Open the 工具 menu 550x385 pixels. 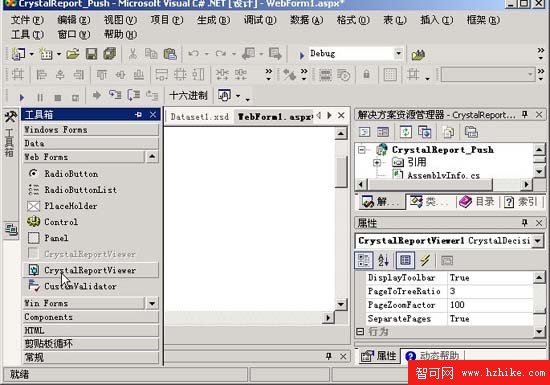click(x=27, y=34)
